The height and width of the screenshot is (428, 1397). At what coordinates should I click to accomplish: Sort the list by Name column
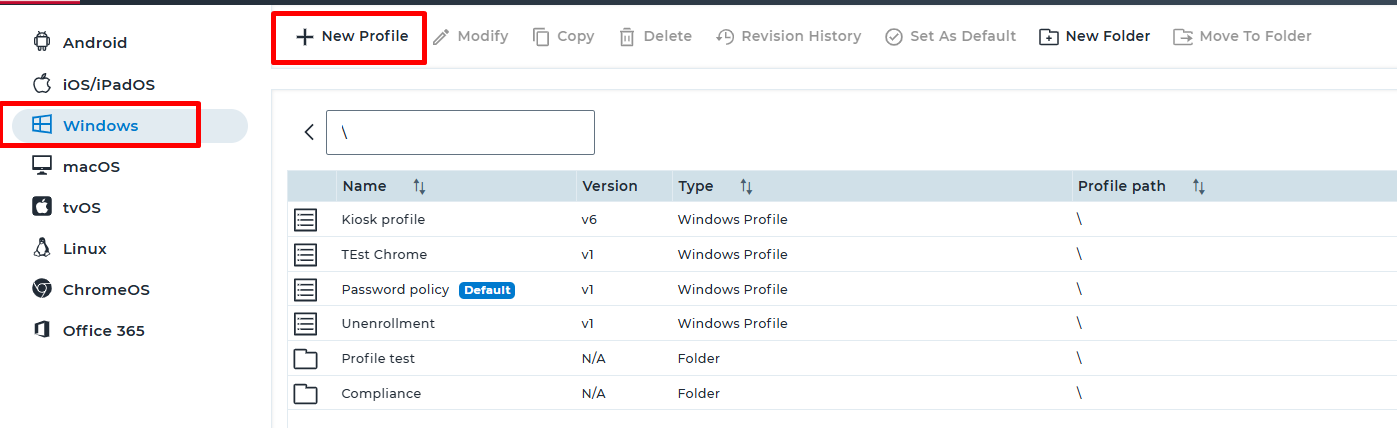point(419,187)
